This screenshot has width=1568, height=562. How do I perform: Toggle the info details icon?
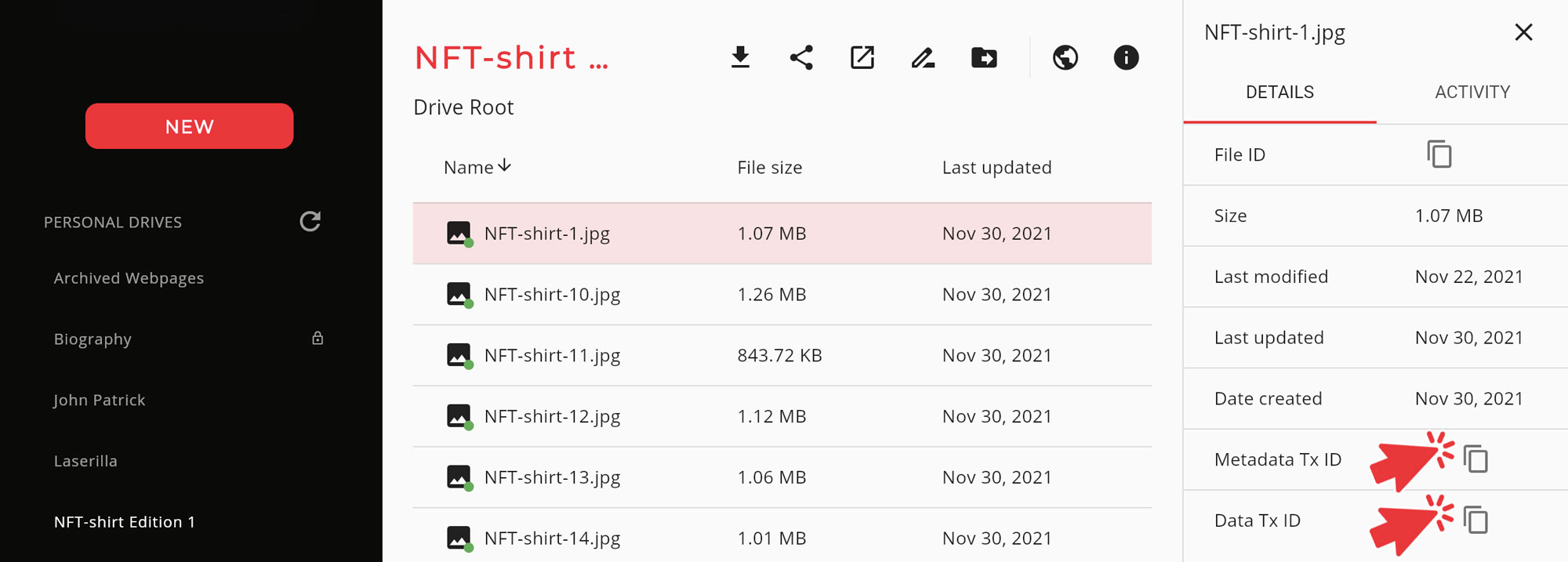(x=1126, y=58)
